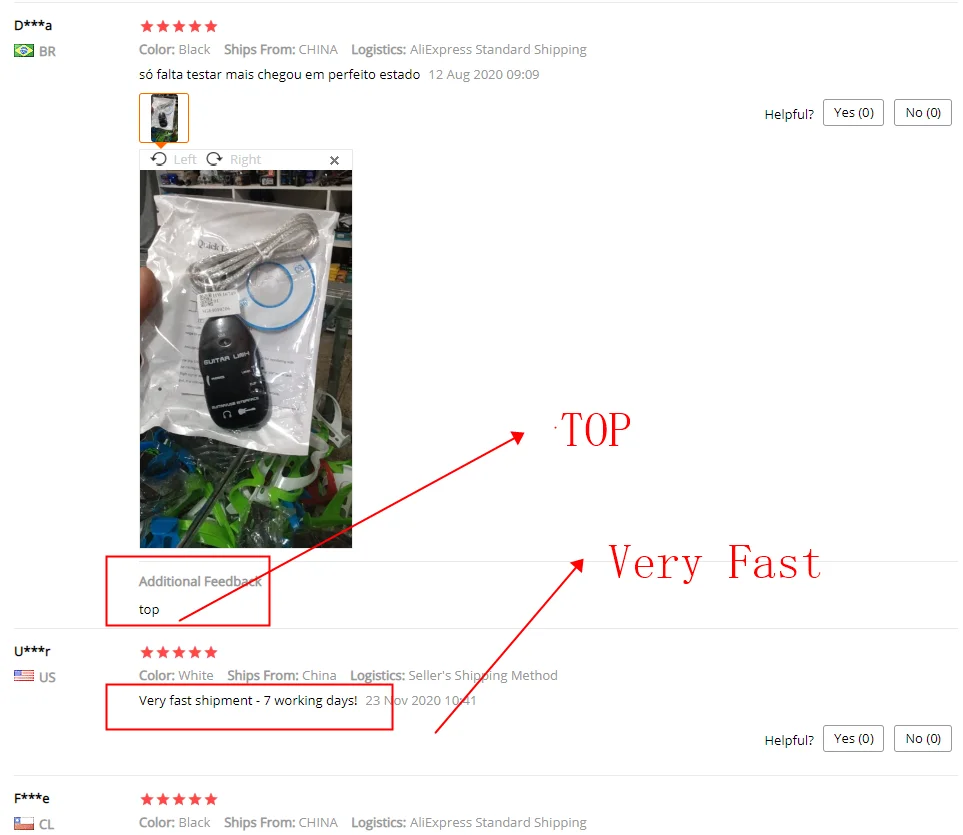
Task: Click the Chile flag icon
Action: 24,823
